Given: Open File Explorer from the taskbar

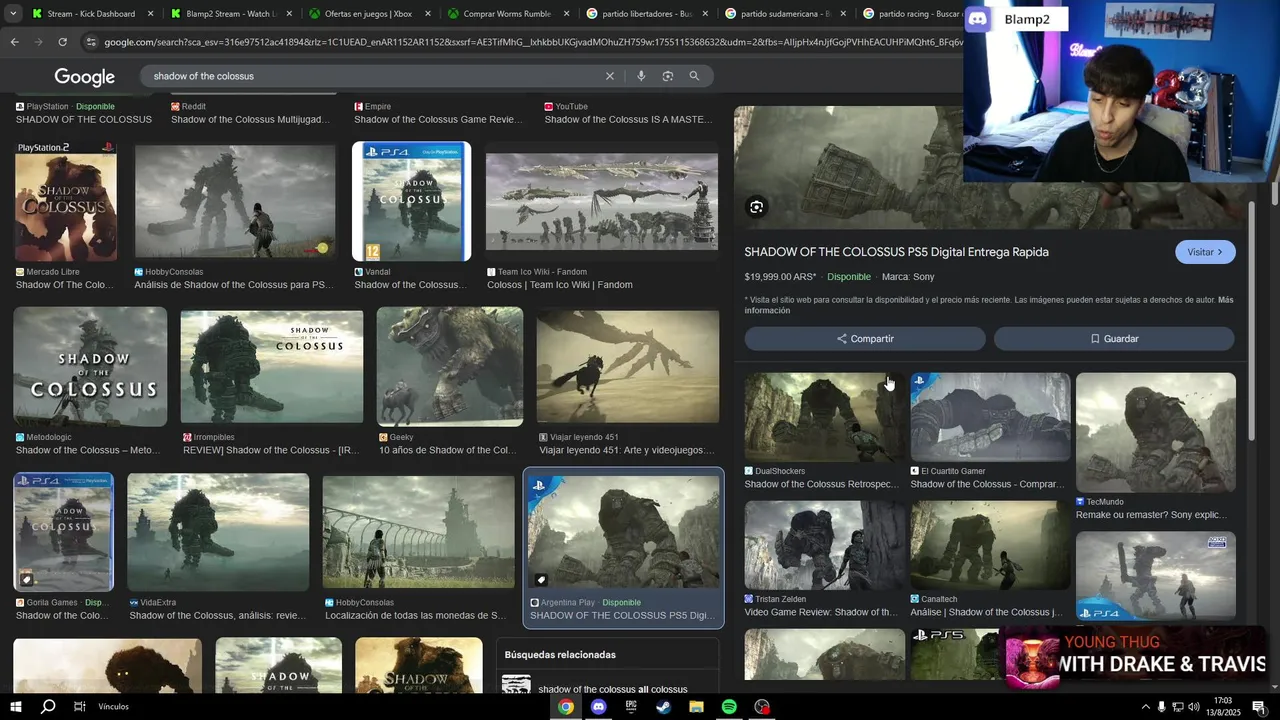Looking at the screenshot, I should [x=696, y=707].
